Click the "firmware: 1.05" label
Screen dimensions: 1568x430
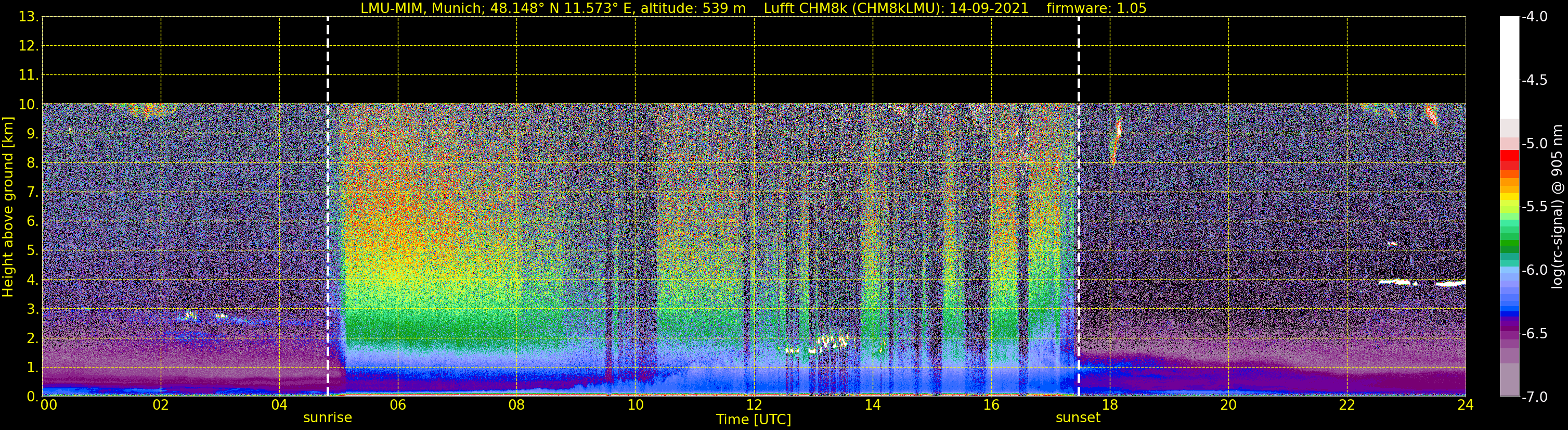[1096, 8]
